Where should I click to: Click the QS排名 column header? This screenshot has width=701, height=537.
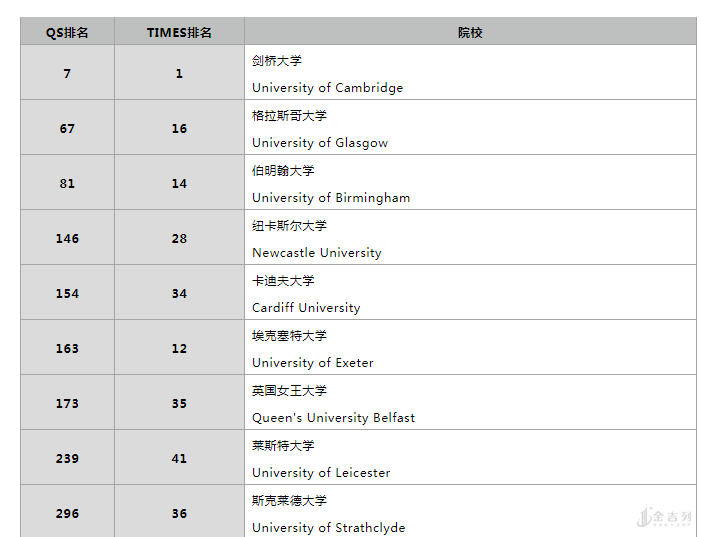pyautogui.click(x=67, y=32)
